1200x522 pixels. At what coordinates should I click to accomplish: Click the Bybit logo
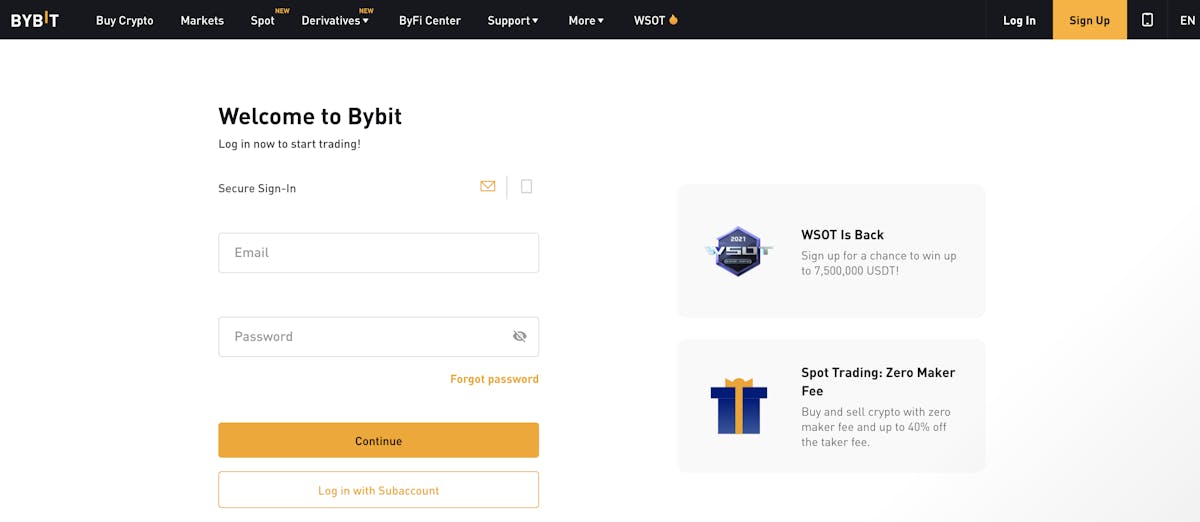point(35,20)
